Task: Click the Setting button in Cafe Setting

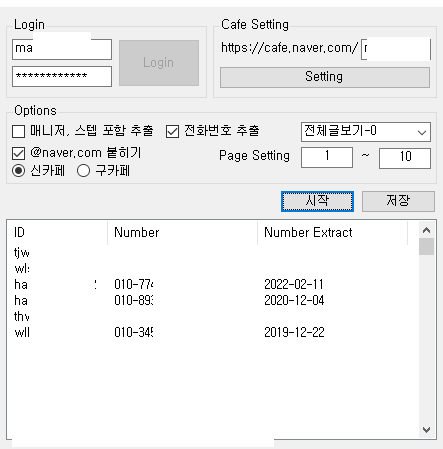Action: tap(325, 77)
